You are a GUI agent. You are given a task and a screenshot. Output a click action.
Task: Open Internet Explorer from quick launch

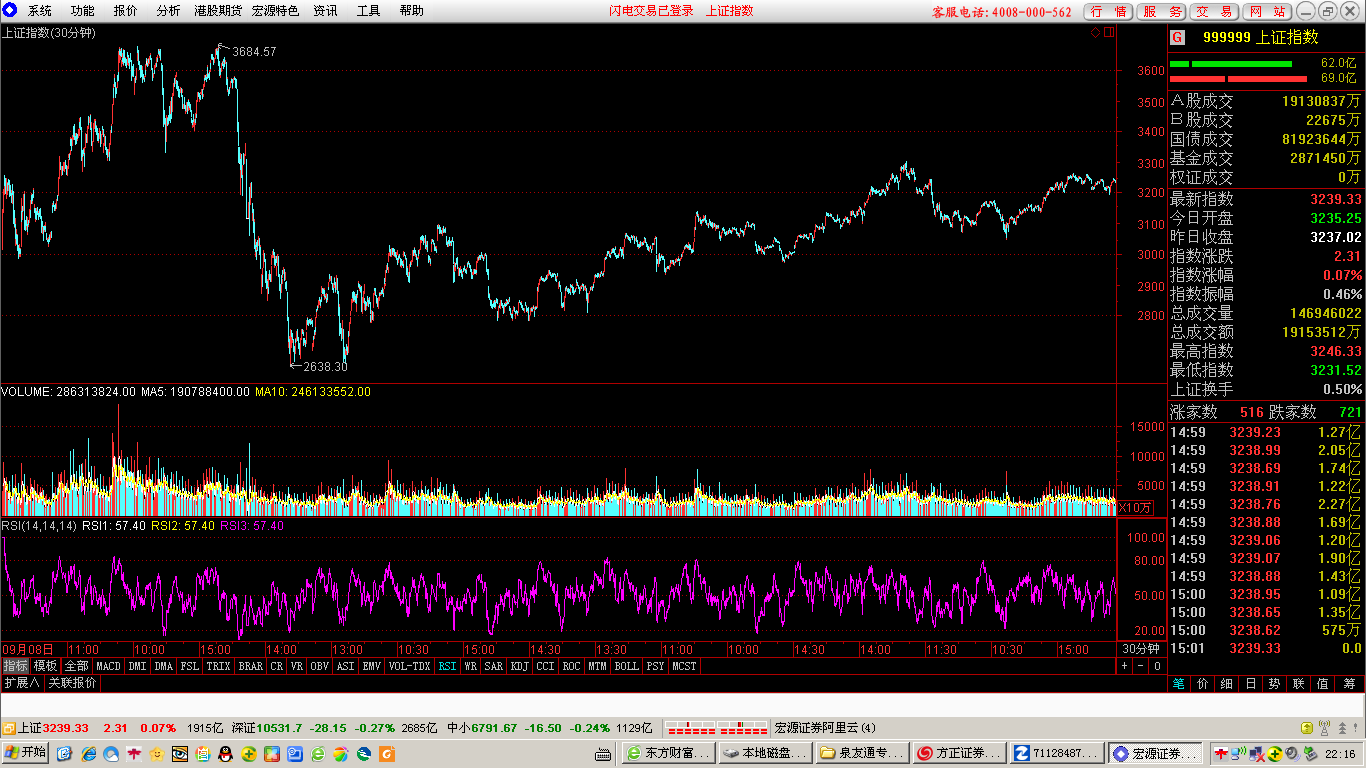click(x=89, y=753)
